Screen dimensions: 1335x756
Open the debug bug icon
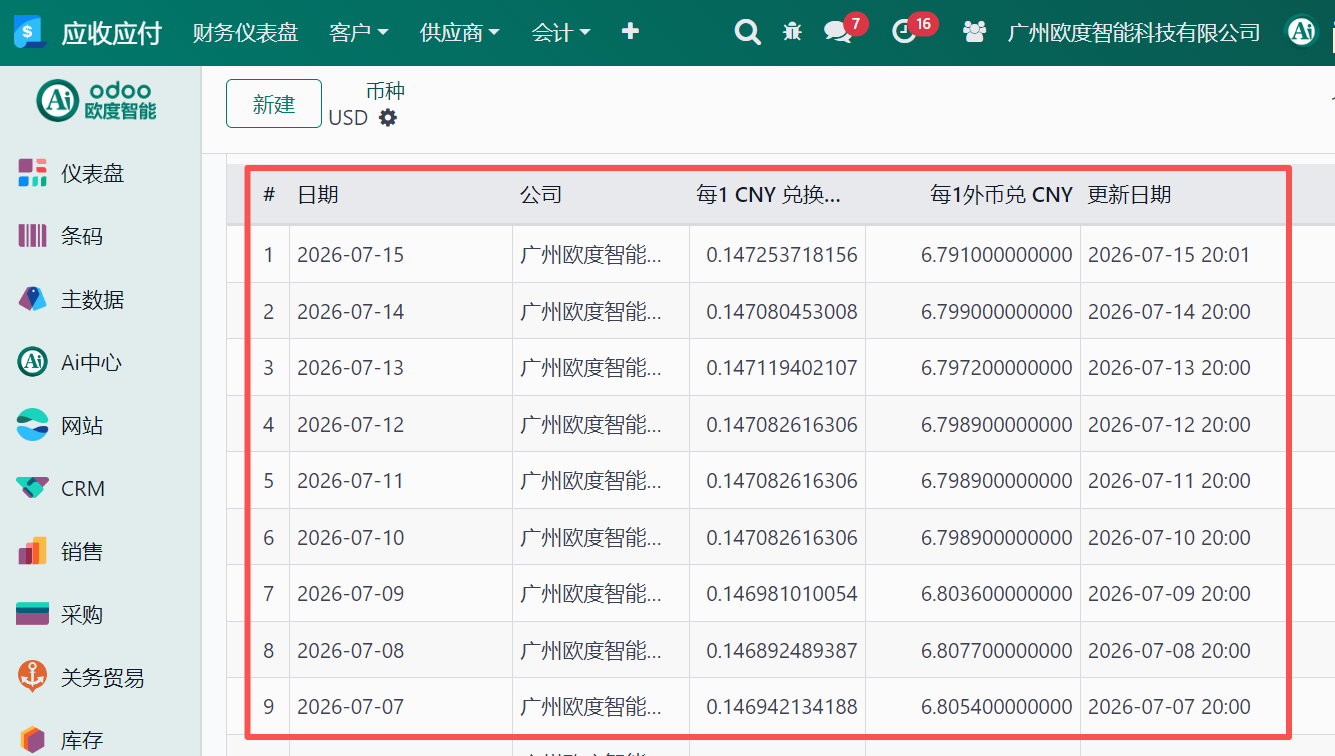point(792,32)
